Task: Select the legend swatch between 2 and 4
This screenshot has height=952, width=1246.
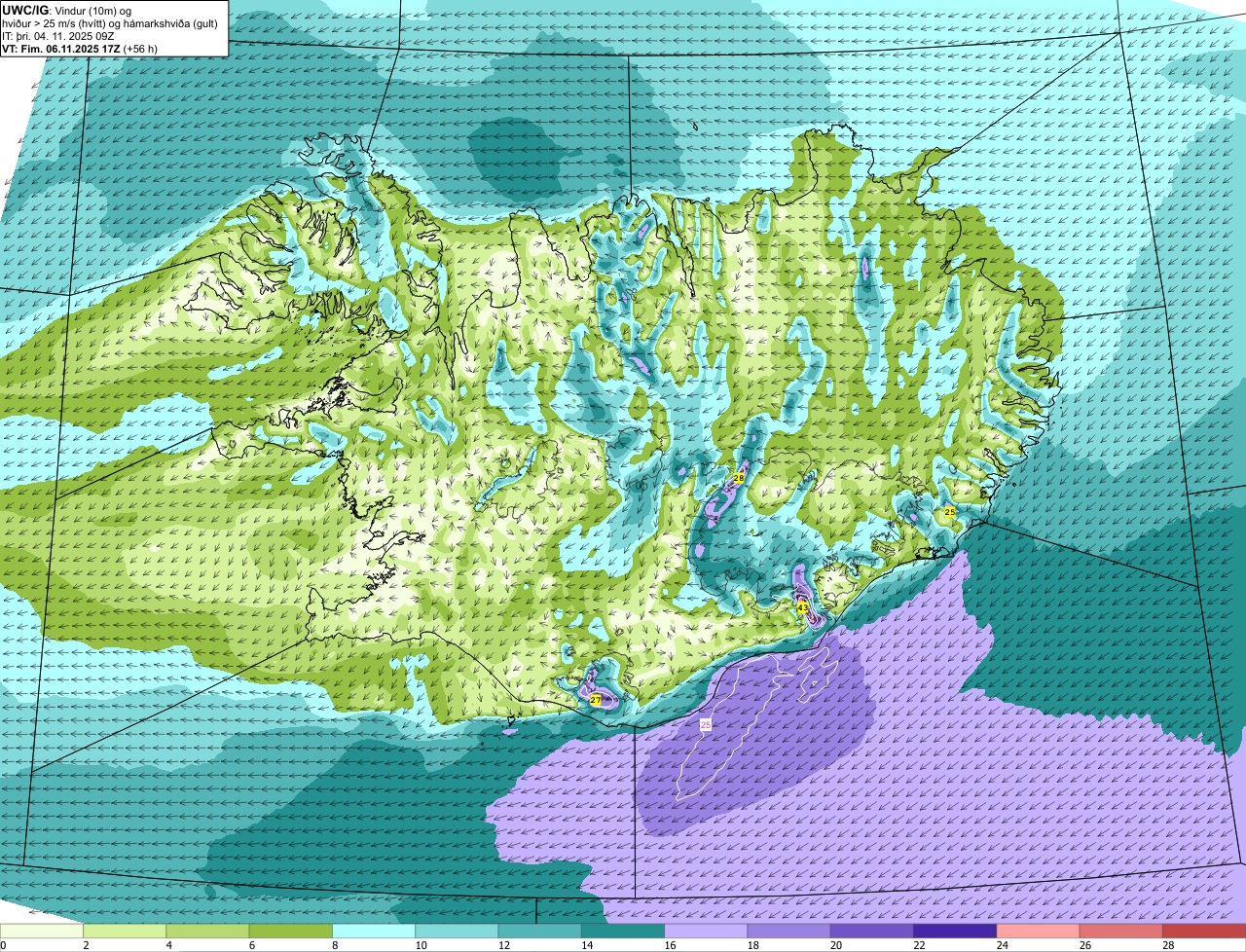Action: (x=125, y=932)
